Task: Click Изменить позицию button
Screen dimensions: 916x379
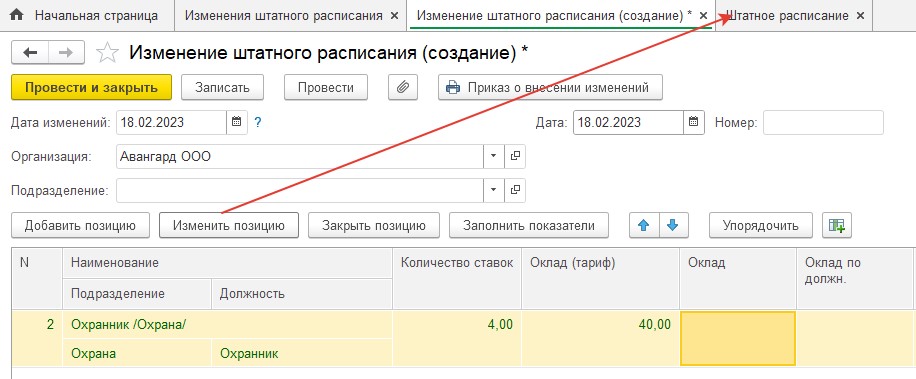Action: (229, 225)
